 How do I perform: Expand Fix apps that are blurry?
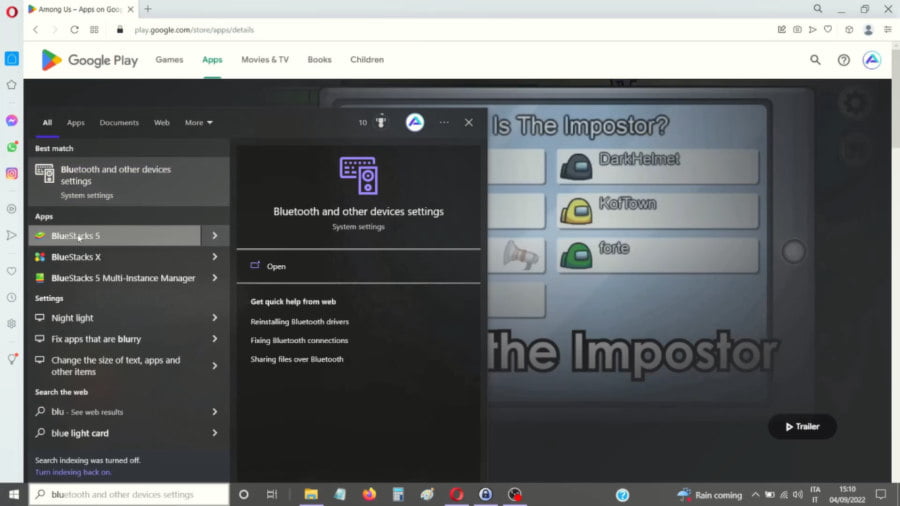pyautogui.click(x=215, y=338)
